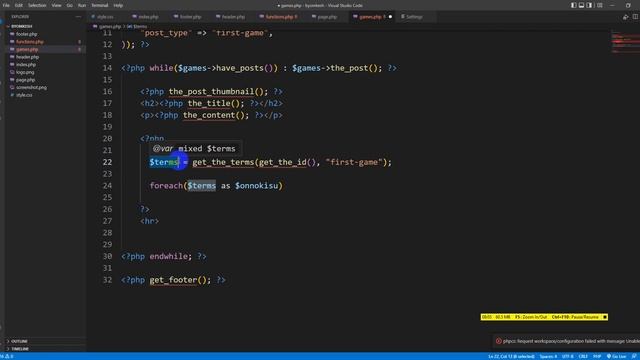The image size is (640, 360).
Task: Toggle secondary sidebar layout icon
Action: (x=589, y=5)
